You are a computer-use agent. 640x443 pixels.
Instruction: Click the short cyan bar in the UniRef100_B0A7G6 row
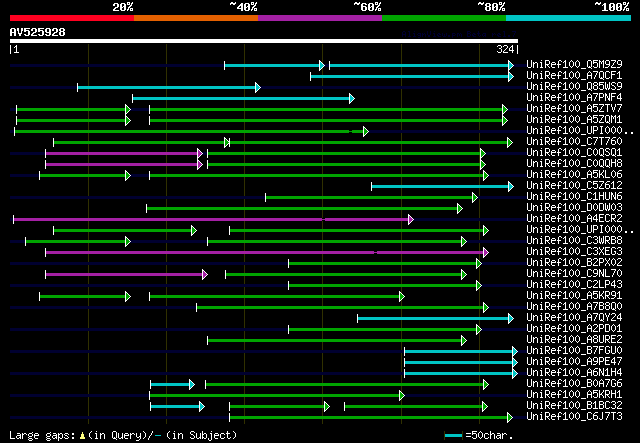(x=173, y=385)
